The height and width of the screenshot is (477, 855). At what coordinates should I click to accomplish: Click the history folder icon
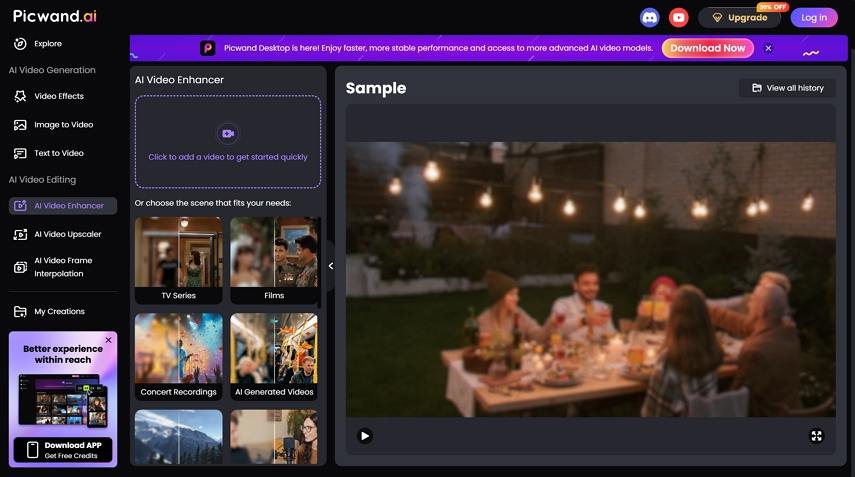(x=757, y=88)
